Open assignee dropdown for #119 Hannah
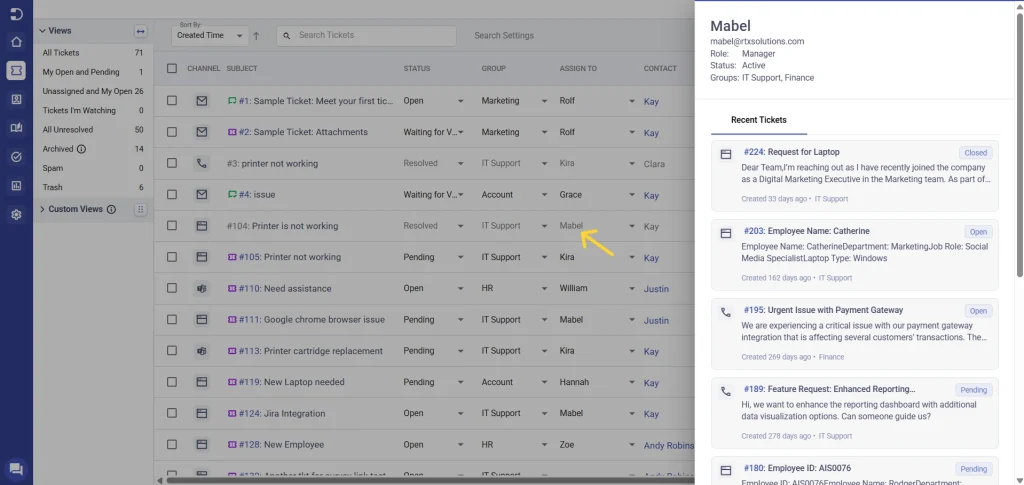 [632, 383]
